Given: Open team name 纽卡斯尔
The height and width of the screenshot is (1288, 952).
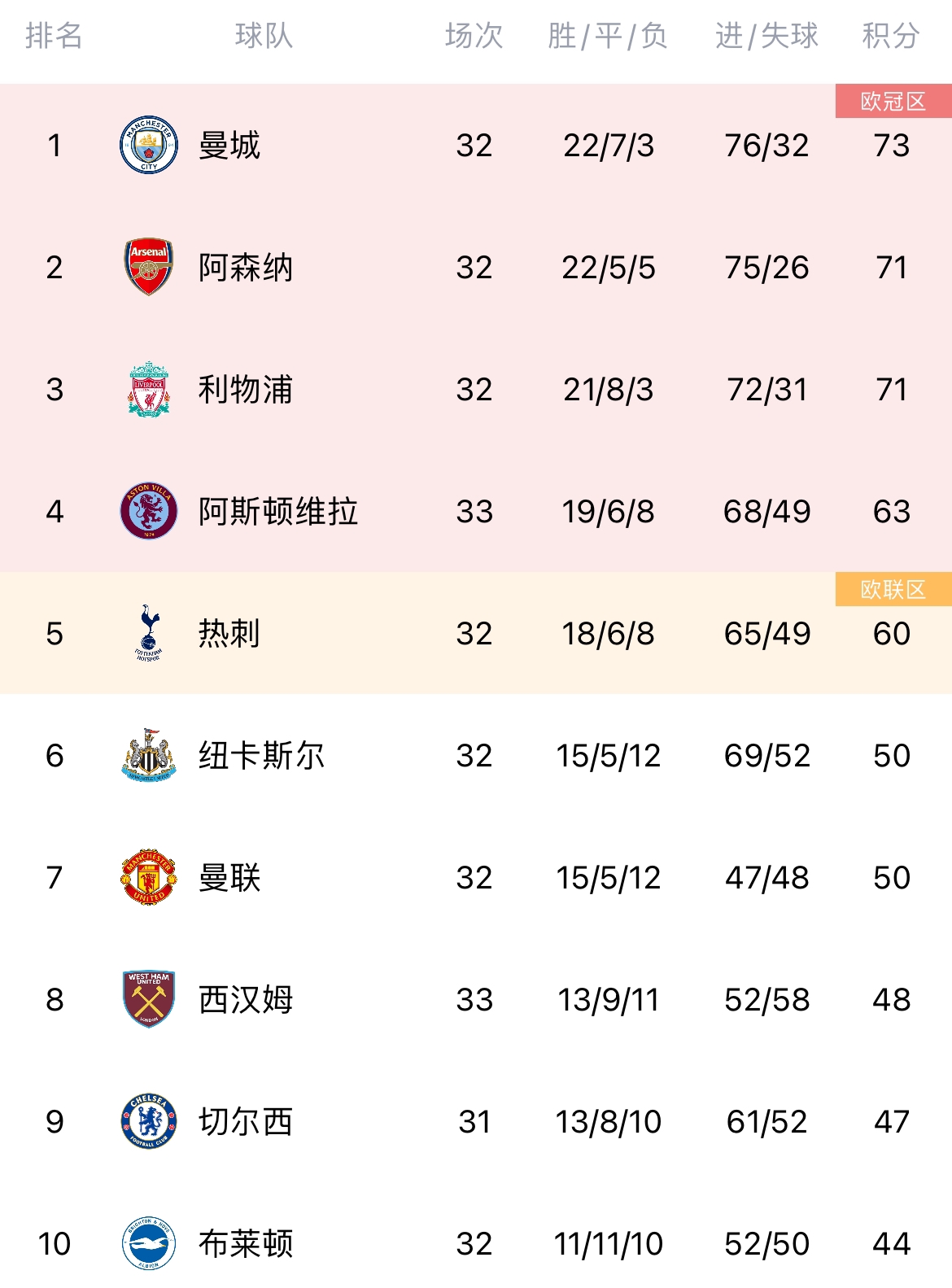Looking at the screenshot, I should [x=262, y=756].
